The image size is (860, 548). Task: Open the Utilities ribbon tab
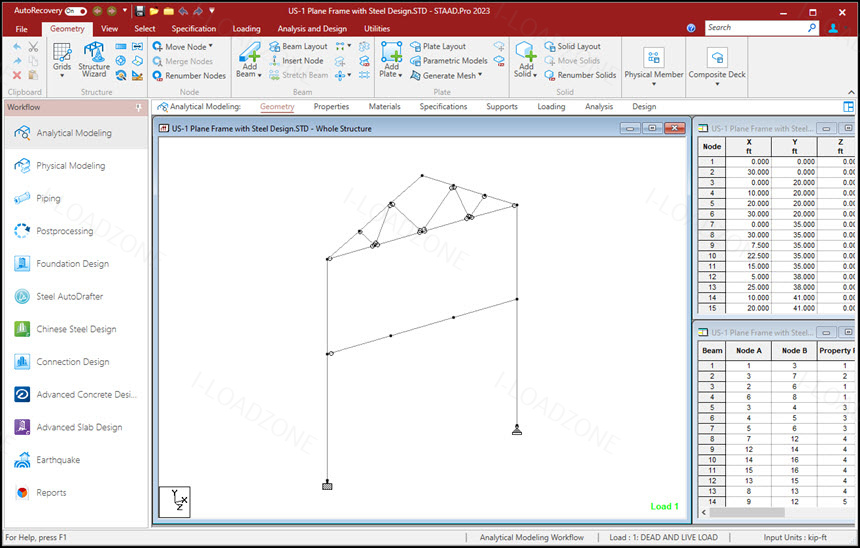tap(377, 29)
